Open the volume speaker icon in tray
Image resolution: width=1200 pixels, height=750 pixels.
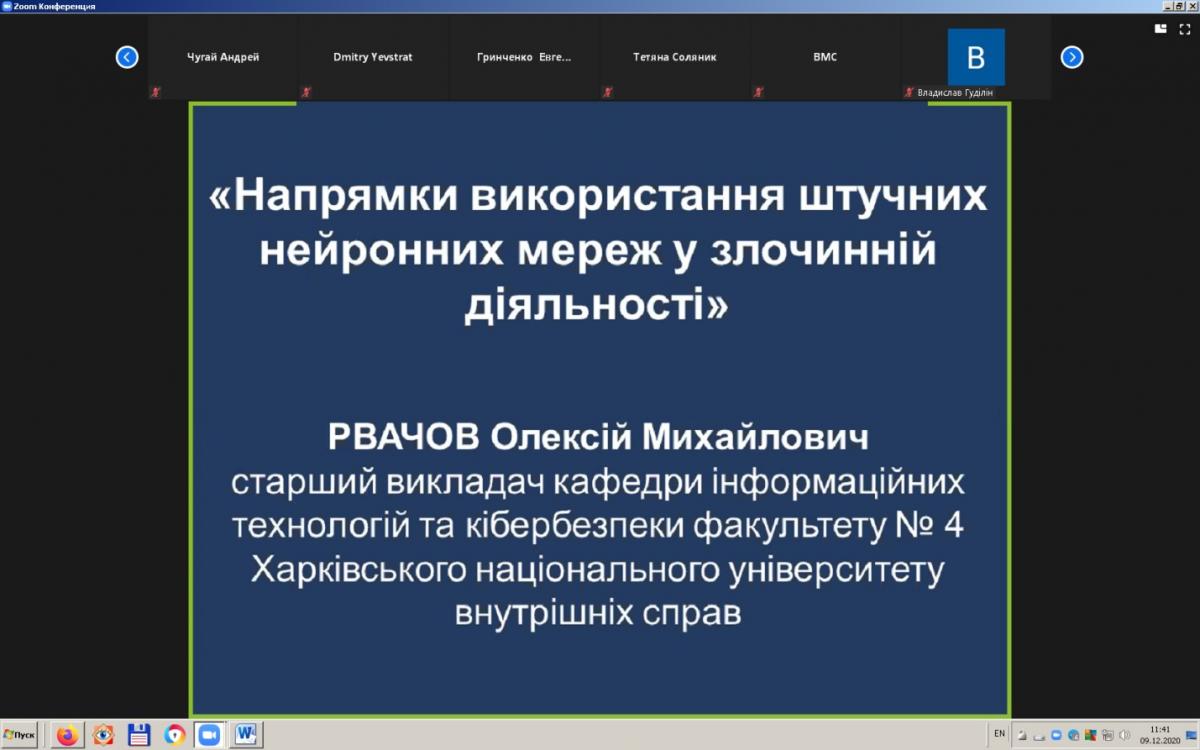click(1124, 735)
